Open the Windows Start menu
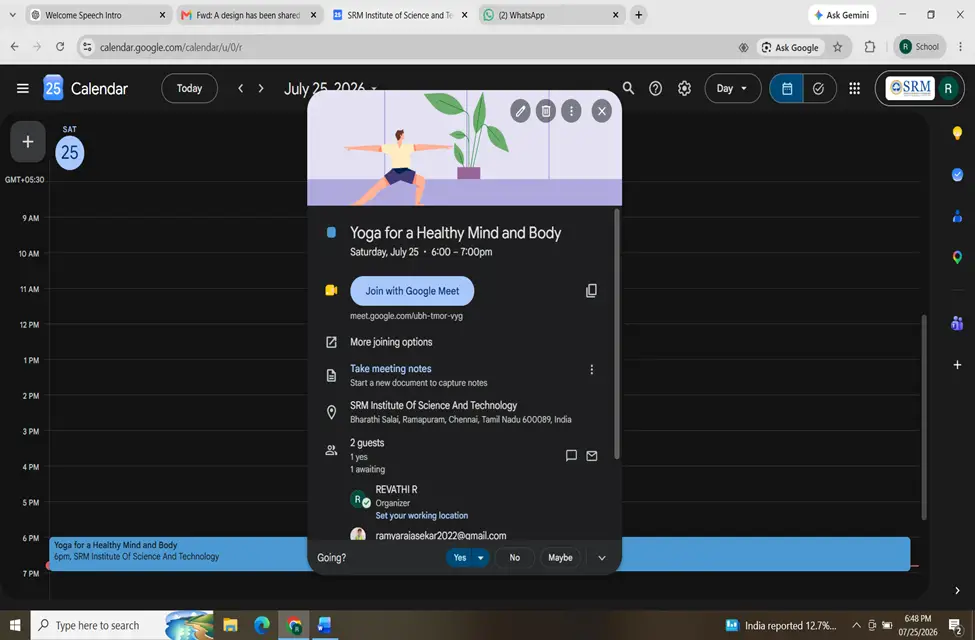The image size is (975, 640). 15,625
